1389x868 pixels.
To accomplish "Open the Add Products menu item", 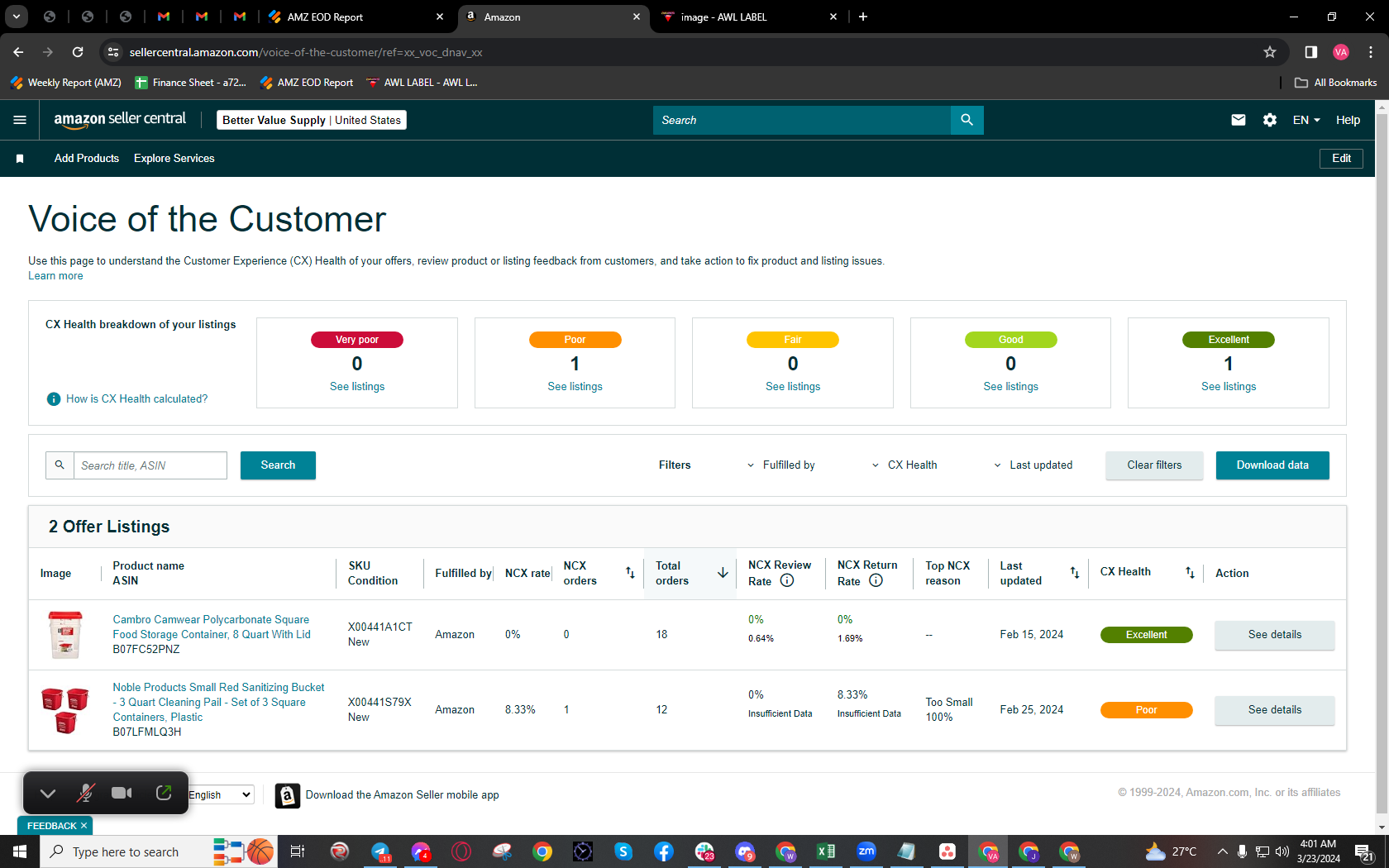I will (x=87, y=159).
